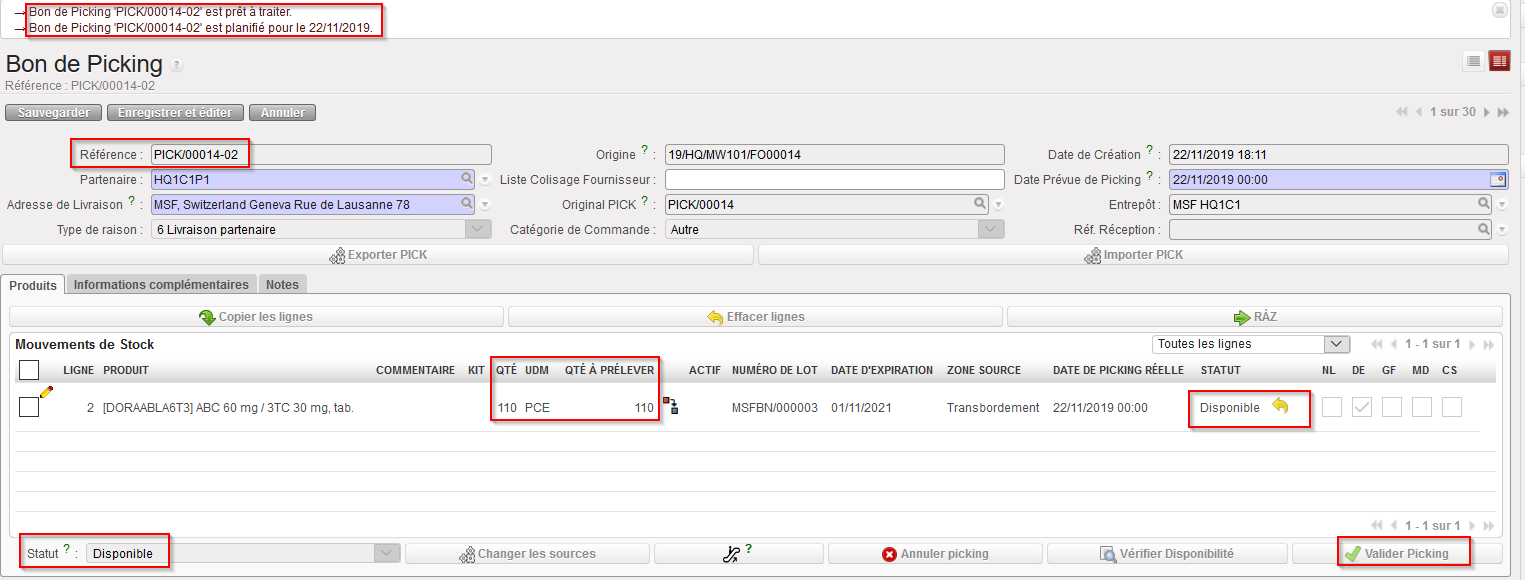This screenshot has height=580, width=1525.
Task: Click the yellow return arrow beside Disponible
Action: click(x=1280, y=406)
